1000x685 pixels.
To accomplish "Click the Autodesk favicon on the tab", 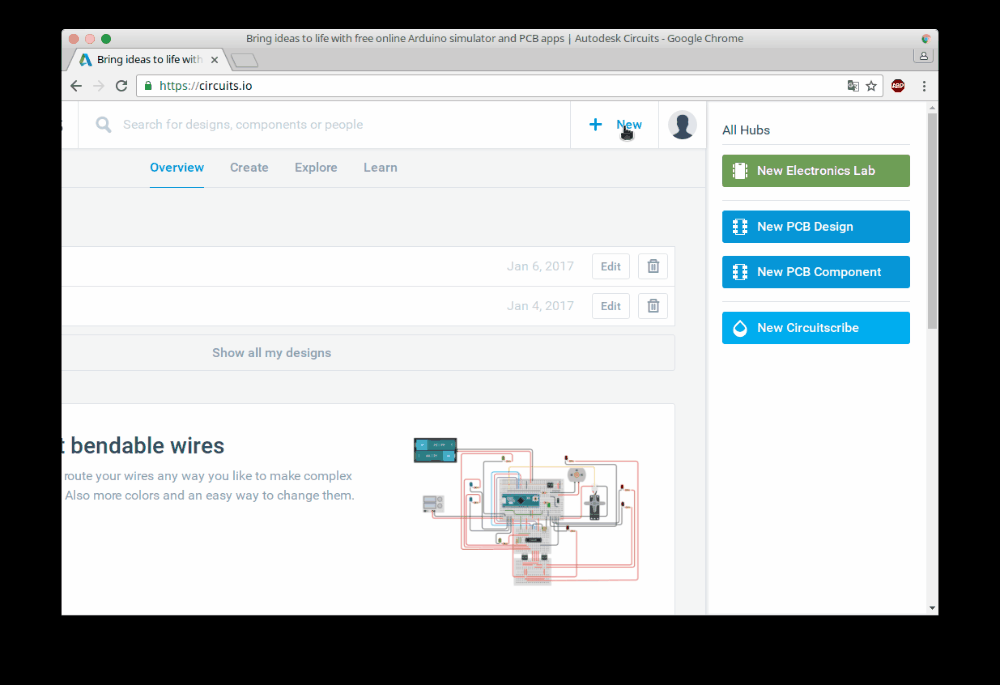I will [85, 59].
